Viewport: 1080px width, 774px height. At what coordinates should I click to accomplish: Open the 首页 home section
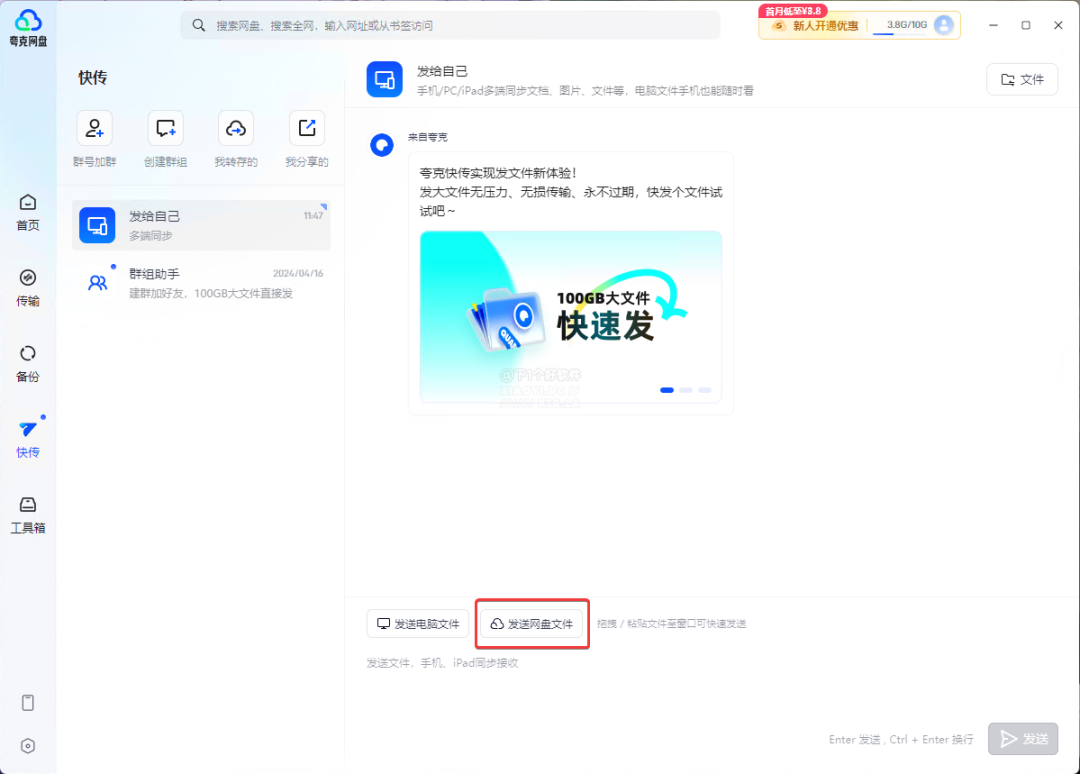[28, 212]
